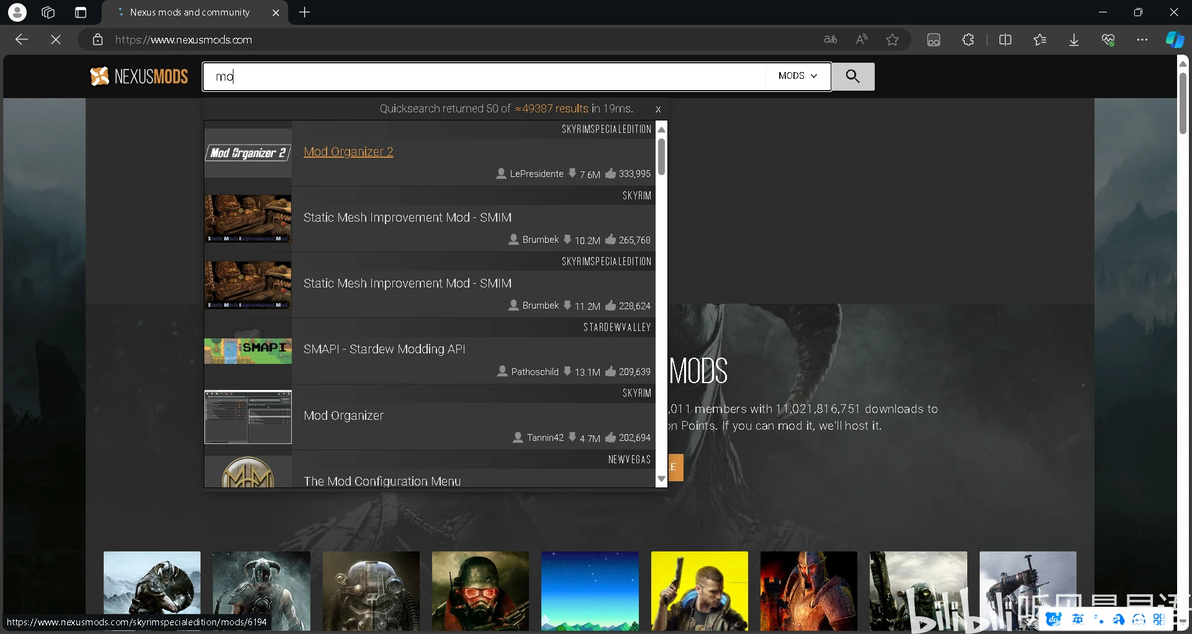Open the downloads icon
Image resolution: width=1192 pixels, height=634 pixels.
point(1074,40)
